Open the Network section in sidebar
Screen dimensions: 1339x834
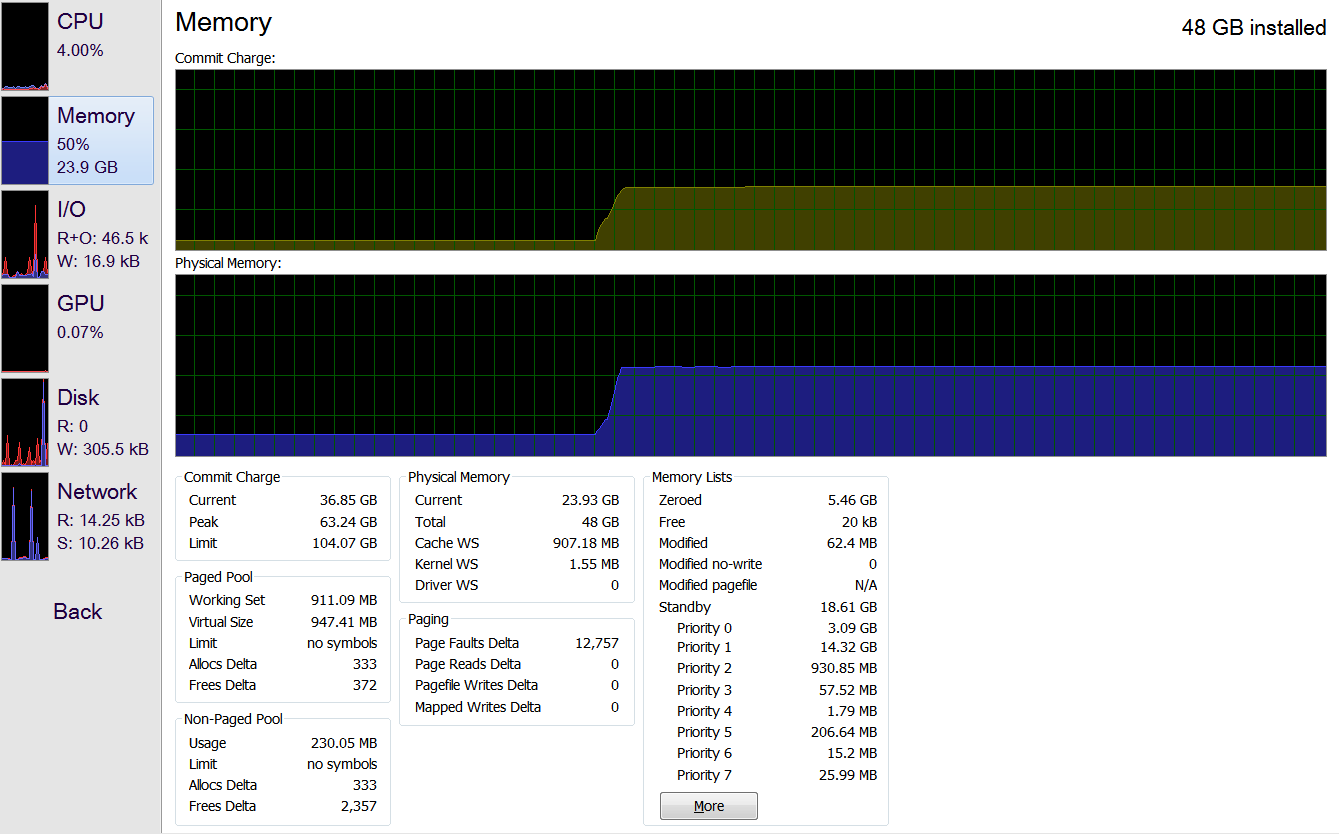77,516
